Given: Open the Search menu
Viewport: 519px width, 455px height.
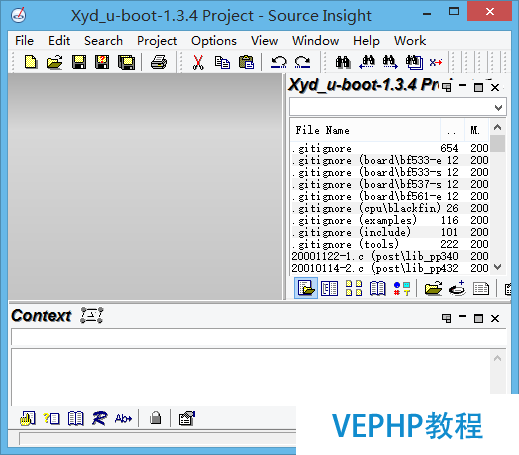Looking at the screenshot, I should click(103, 41).
